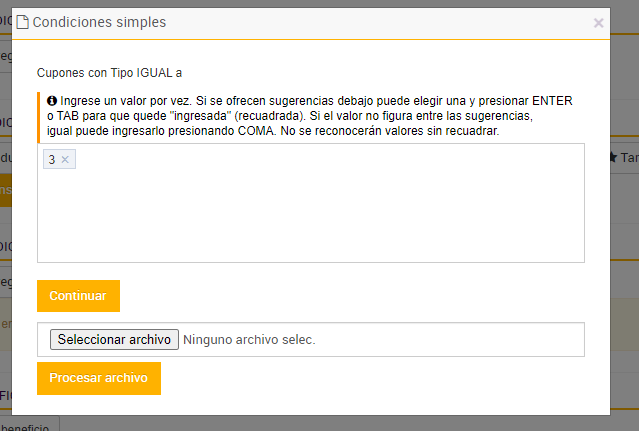Viewport: 639px width, 431px height.
Task: Click the Ninguno archivo selec. status text
Action: tap(250, 340)
